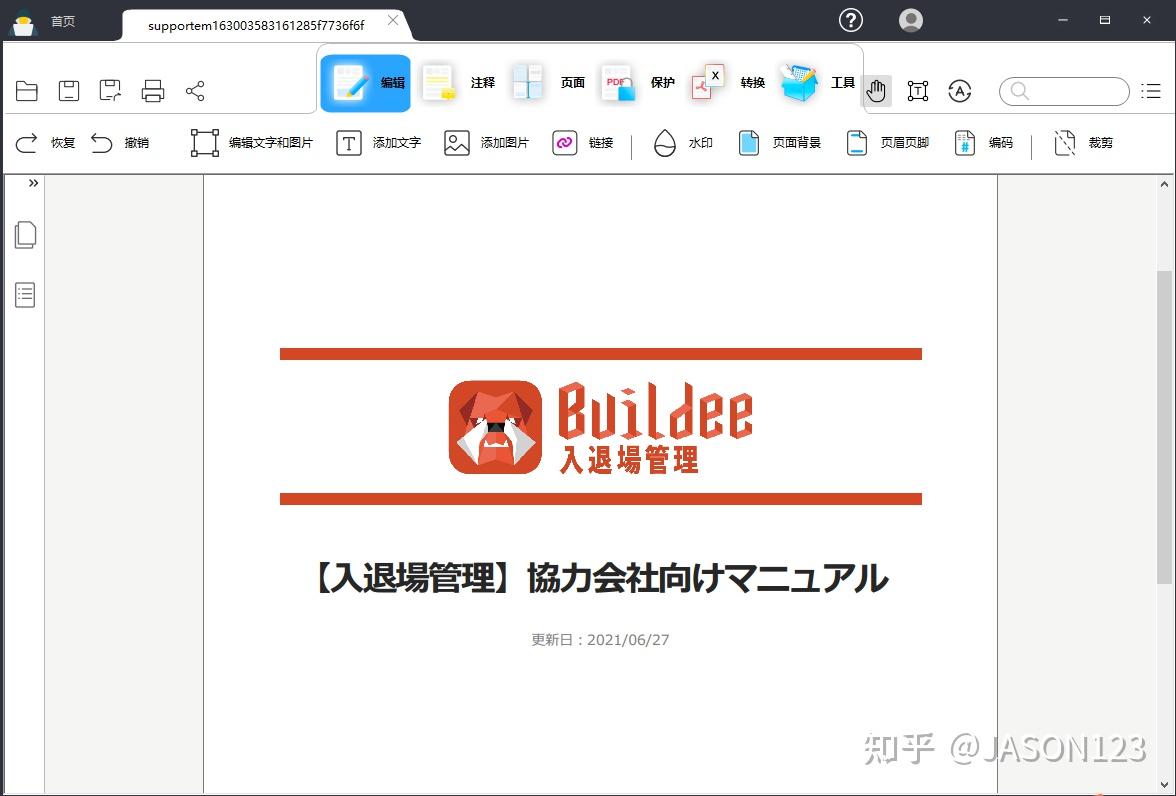The width and height of the screenshot is (1176, 796).
Task: Select 添加文字 add text tool
Action: 378,143
